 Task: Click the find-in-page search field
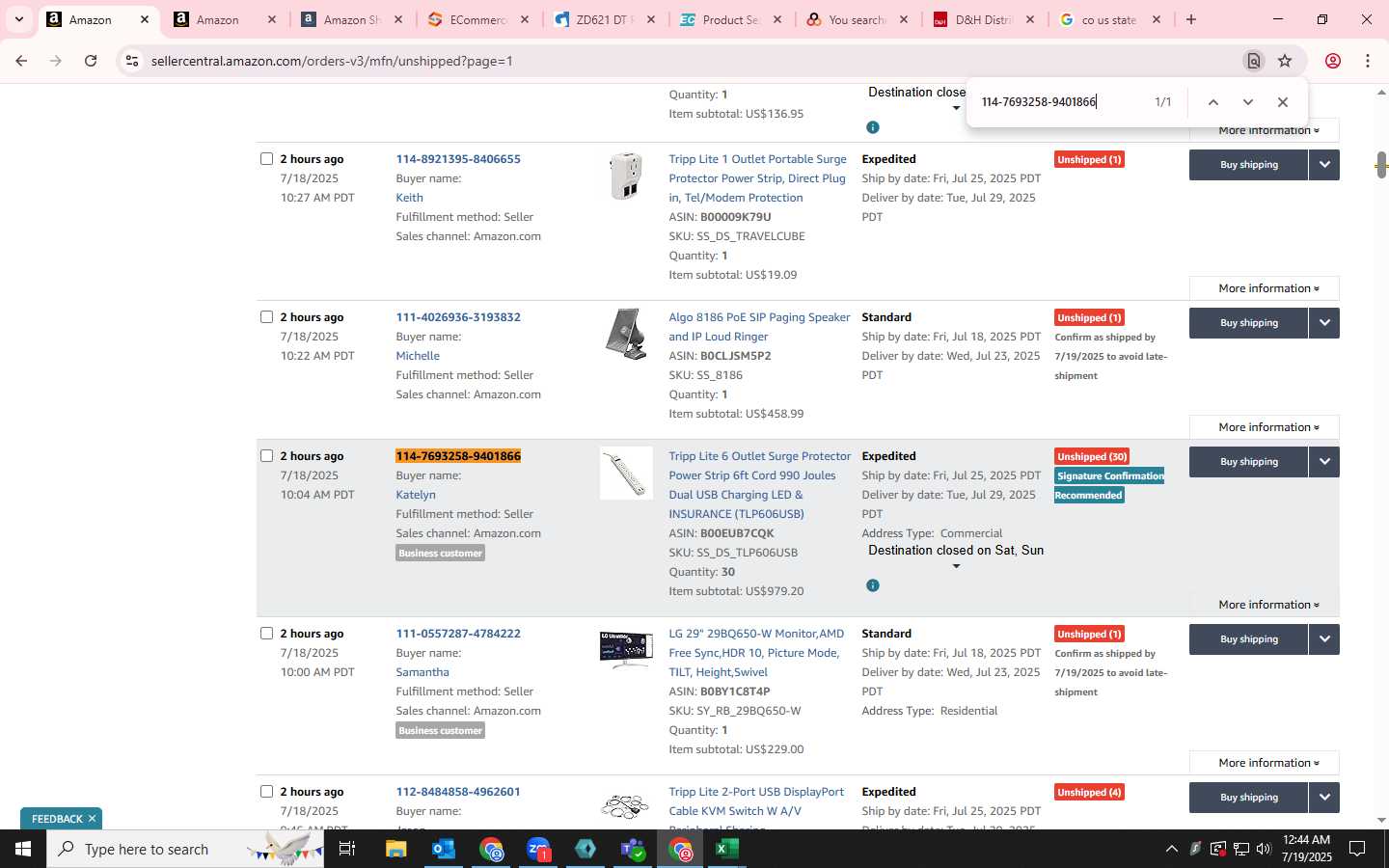click(x=1061, y=102)
